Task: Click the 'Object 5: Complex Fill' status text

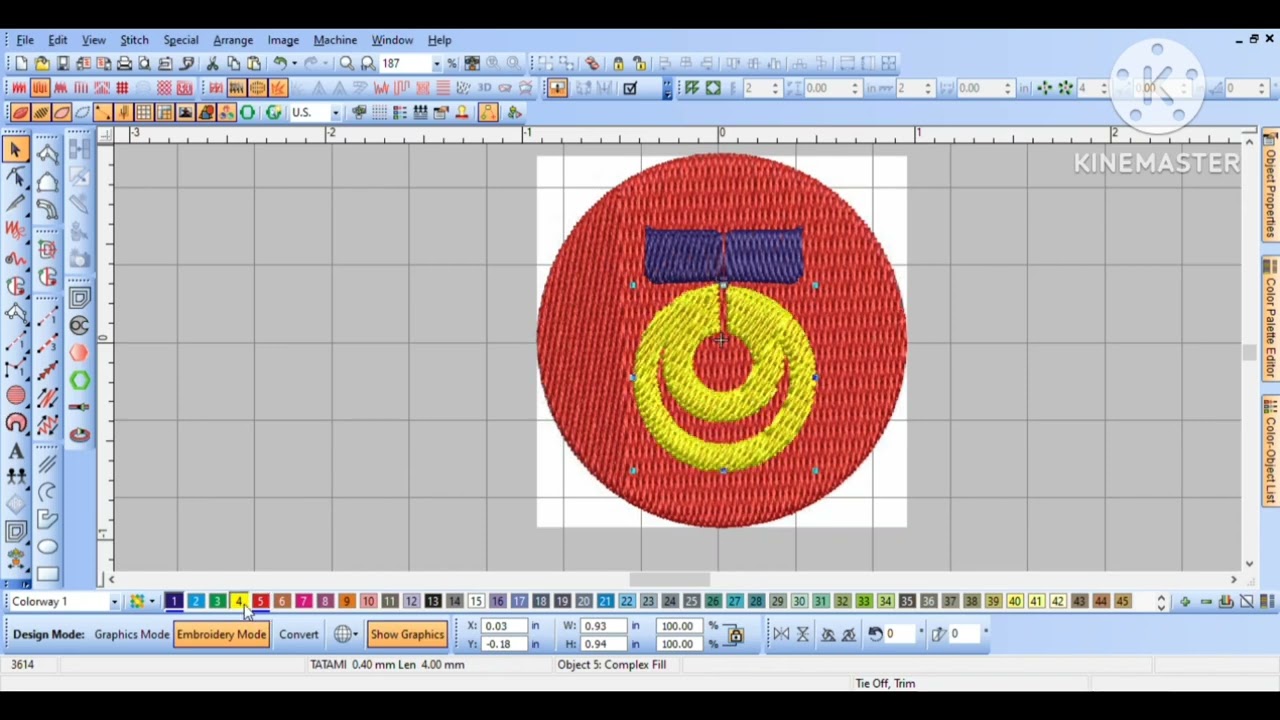Action: 611,665
